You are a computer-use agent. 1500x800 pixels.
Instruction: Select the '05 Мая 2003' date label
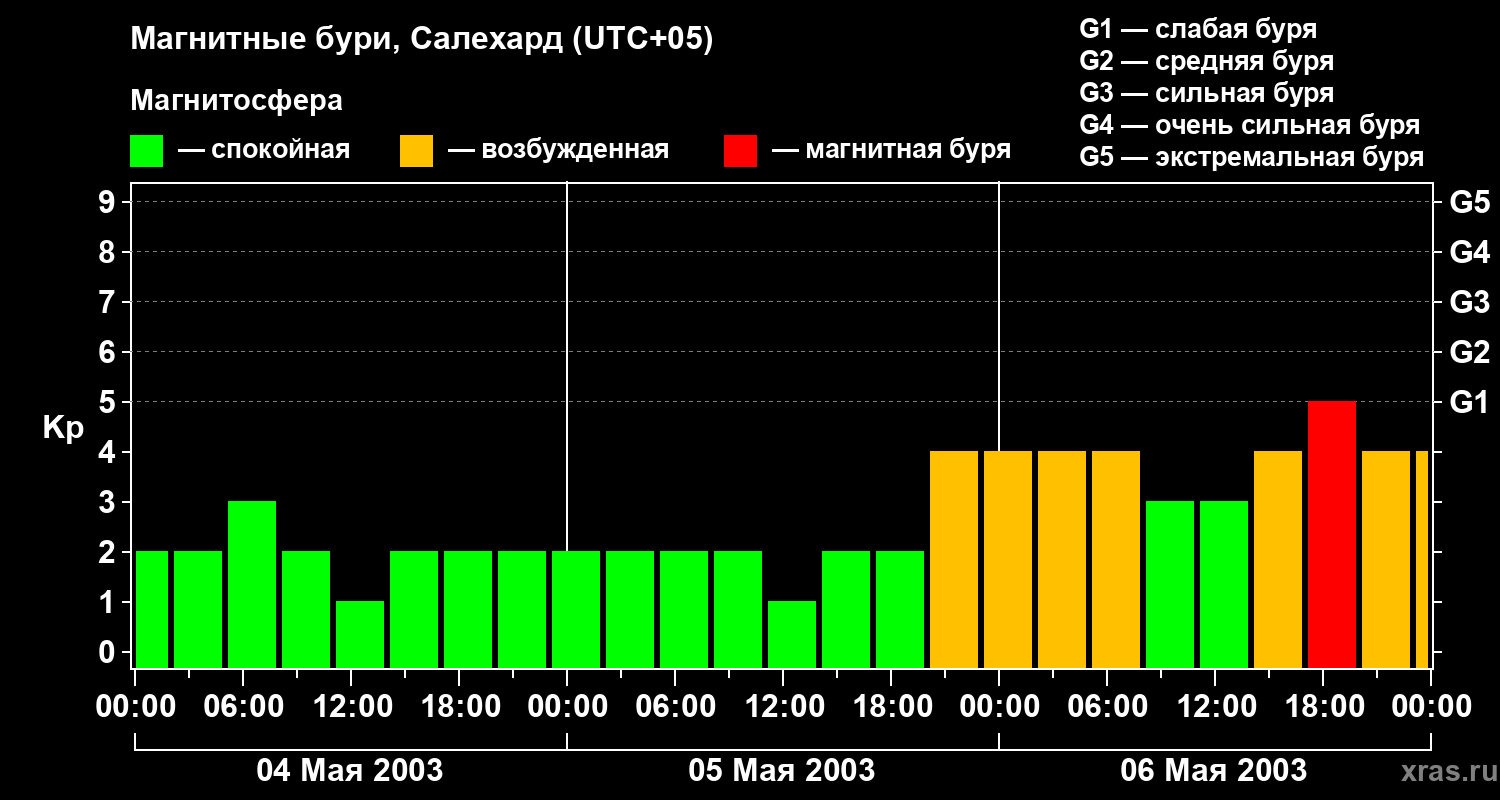click(x=782, y=770)
